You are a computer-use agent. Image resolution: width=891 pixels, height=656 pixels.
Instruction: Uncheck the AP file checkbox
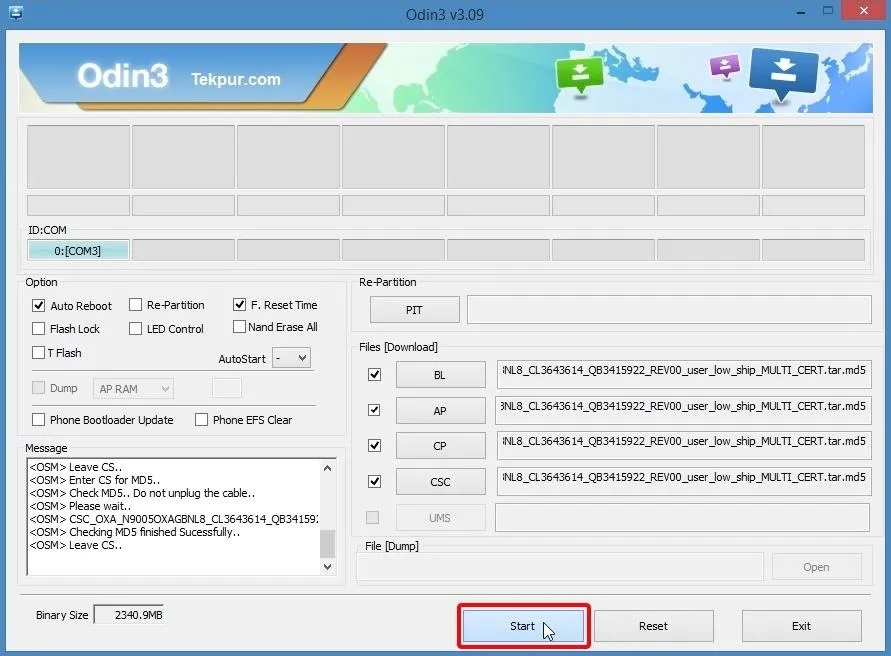(x=374, y=410)
